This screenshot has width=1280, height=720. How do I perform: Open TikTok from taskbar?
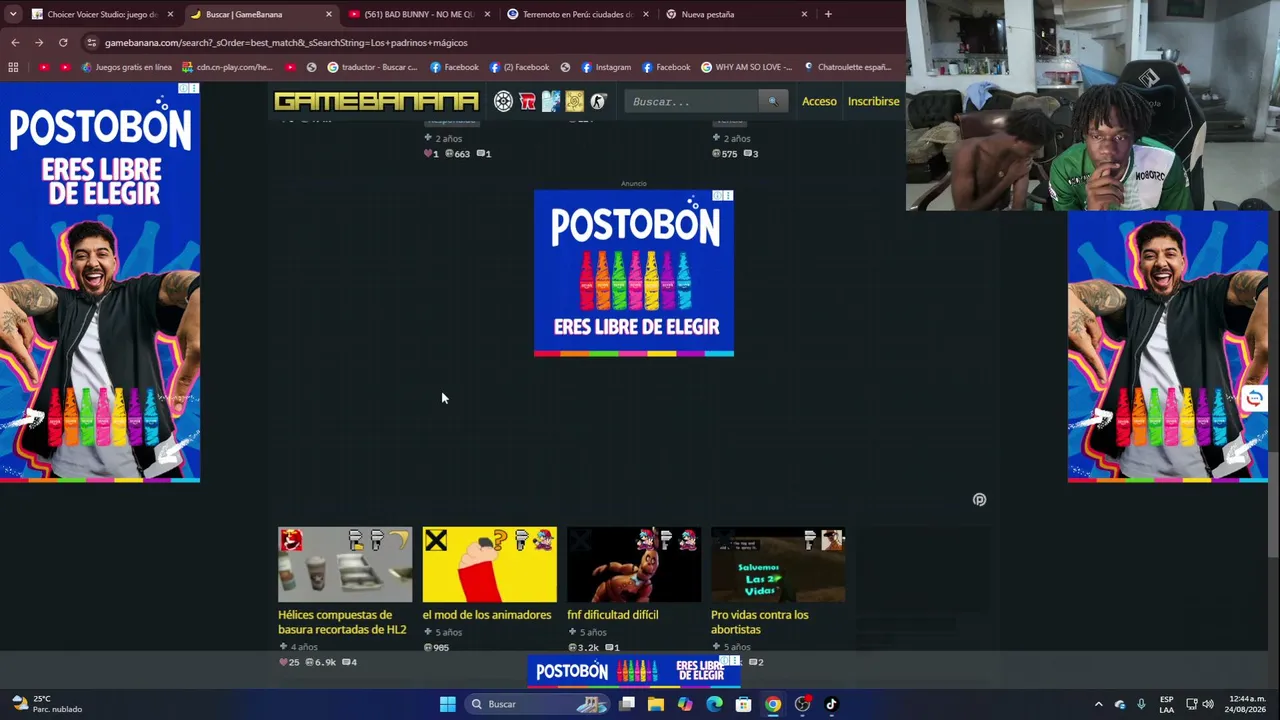pos(831,704)
